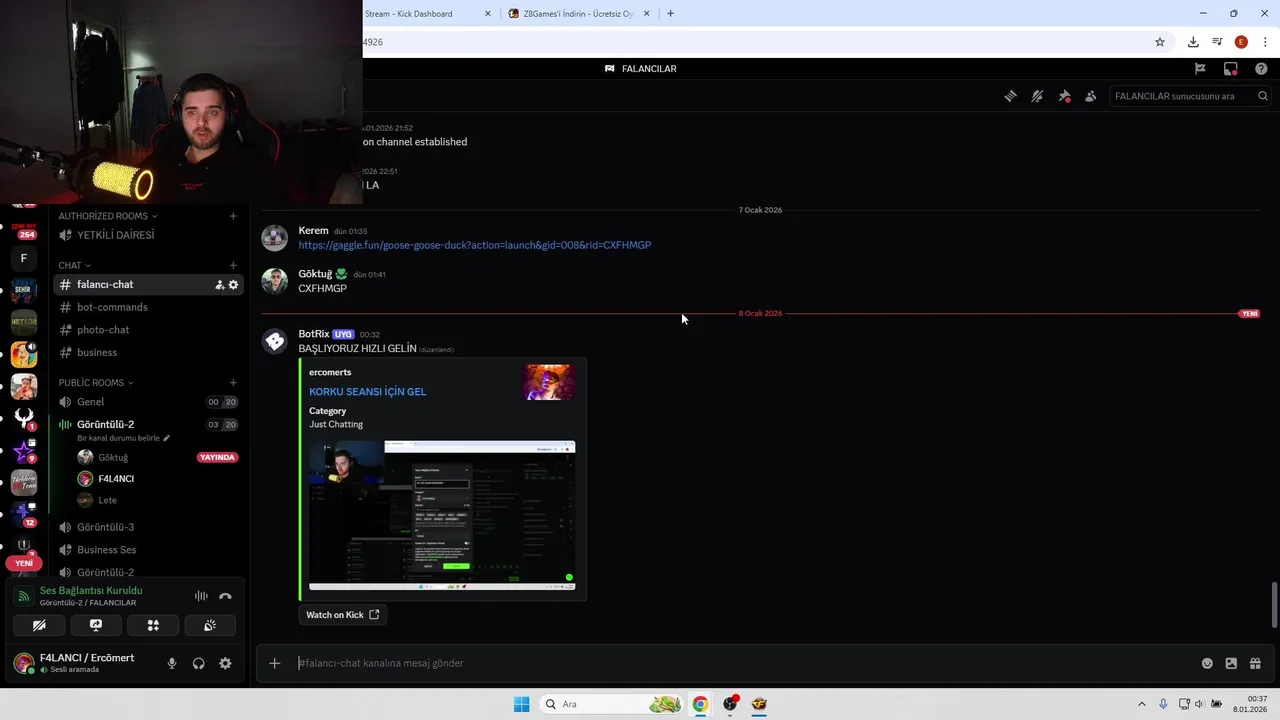Invite people to falancı-chat icon
Screen dimensions: 1280x720
click(219, 285)
